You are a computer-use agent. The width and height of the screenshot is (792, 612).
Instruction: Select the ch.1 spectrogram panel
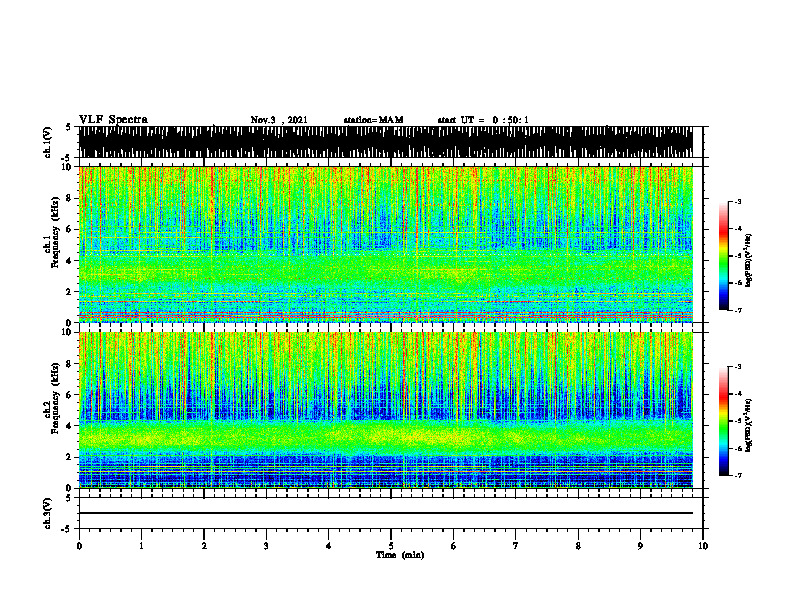[x=385, y=244]
